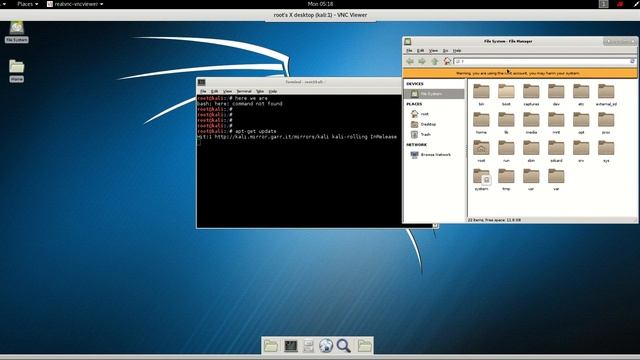Open File menu in File Manager
The width and height of the screenshot is (640, 360).
click(x=409, y=51)
